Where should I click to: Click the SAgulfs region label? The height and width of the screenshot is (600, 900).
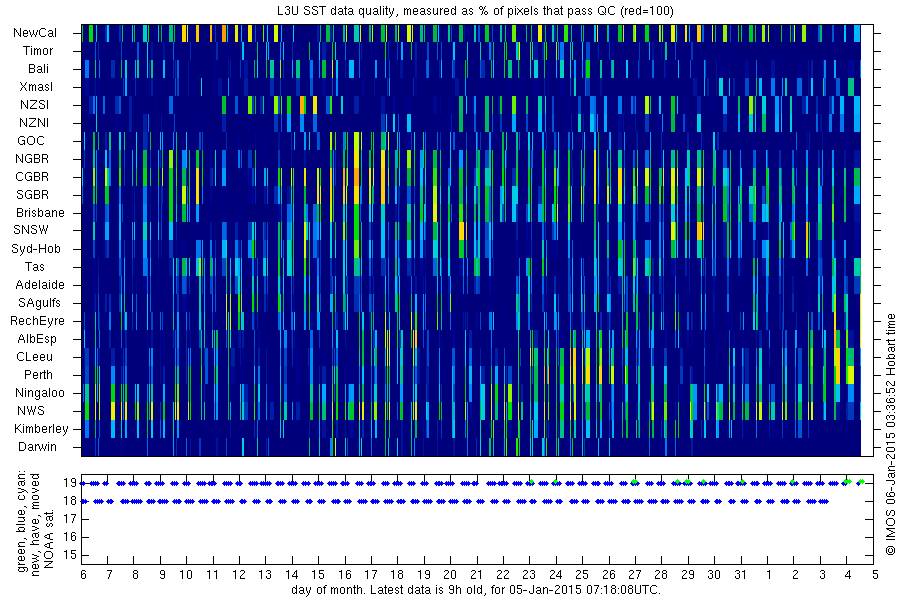coord(39,303)
